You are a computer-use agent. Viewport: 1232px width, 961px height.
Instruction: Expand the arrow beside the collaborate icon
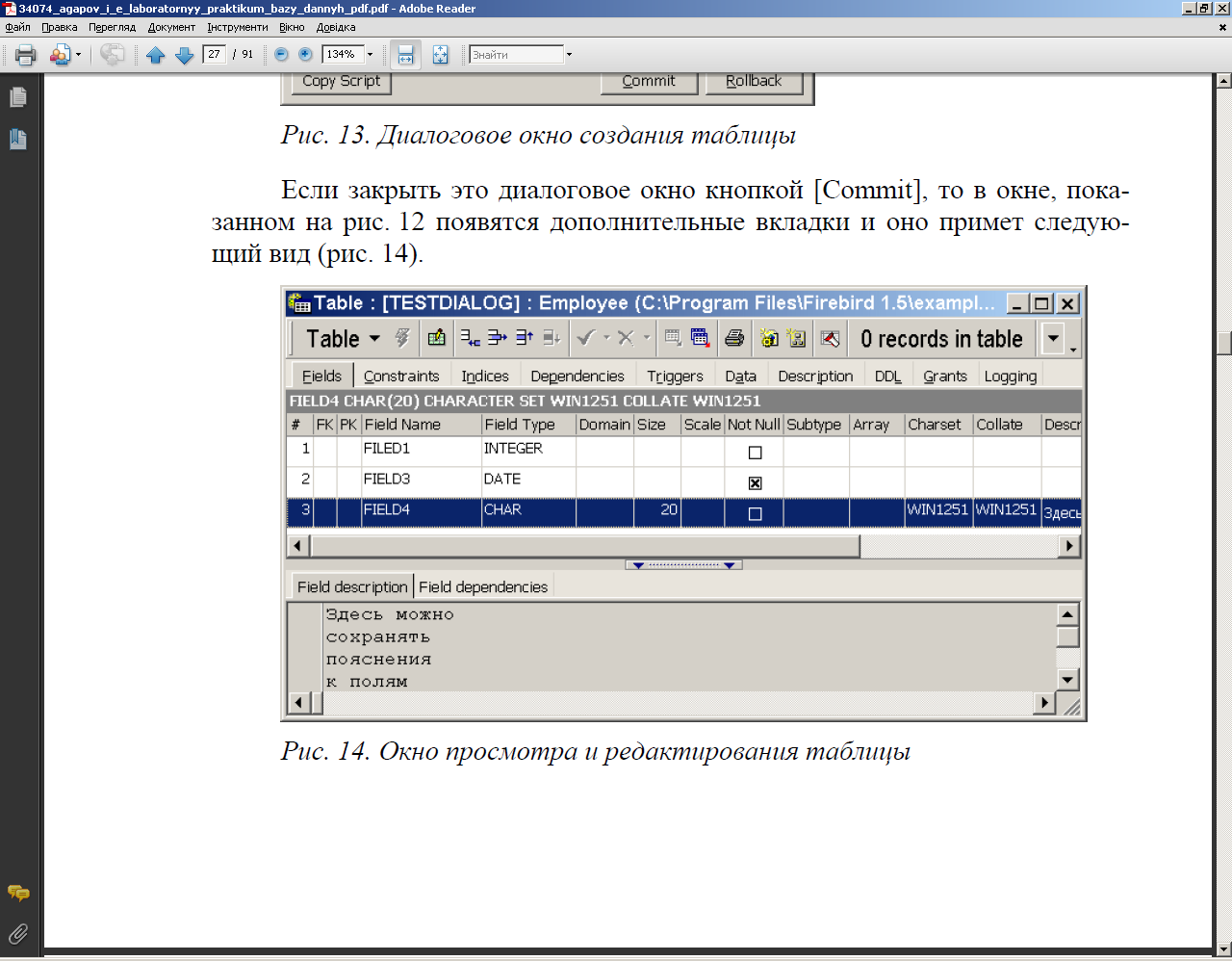79,55
